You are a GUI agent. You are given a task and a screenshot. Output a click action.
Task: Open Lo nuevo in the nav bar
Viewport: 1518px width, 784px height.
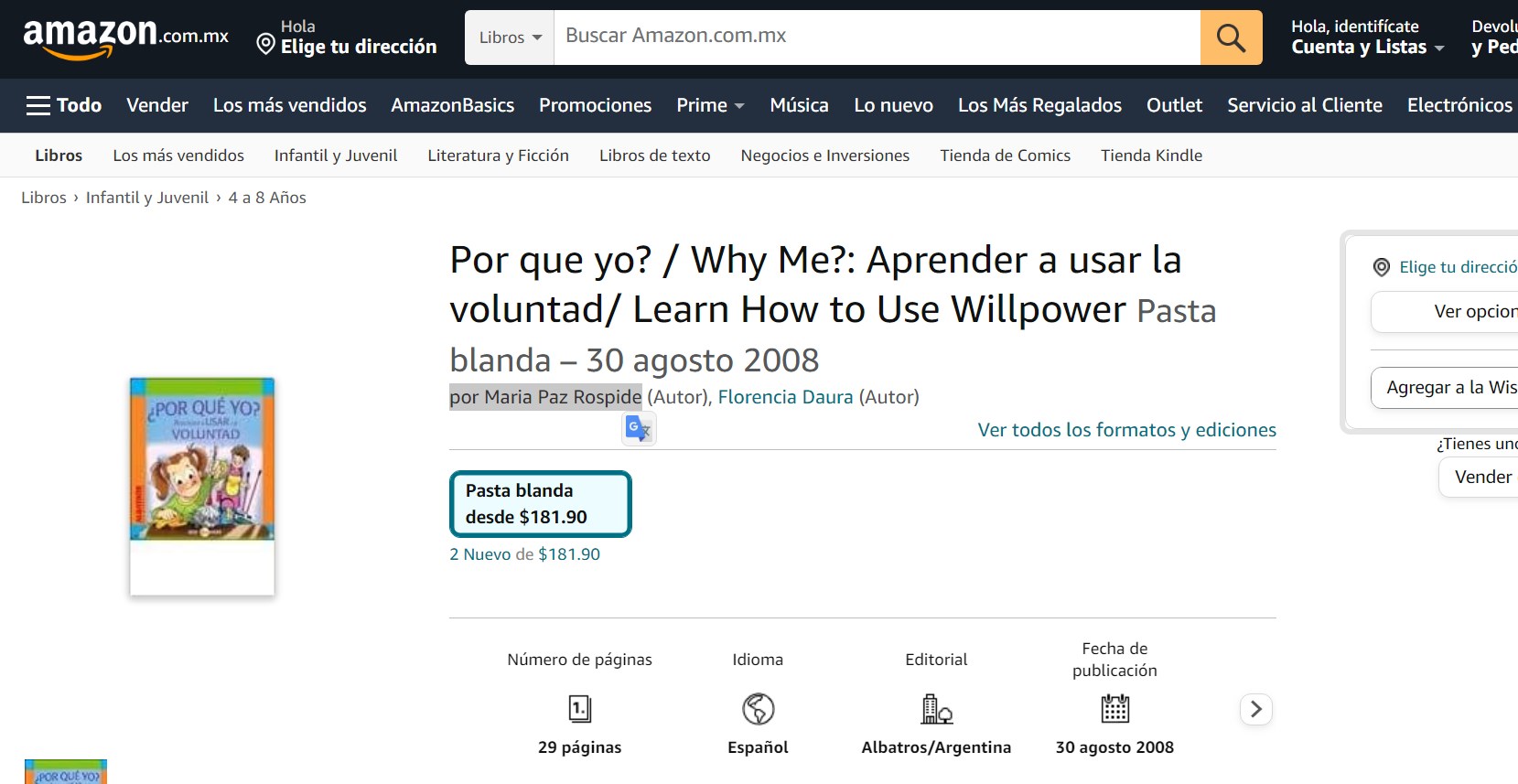click(x=893, y=105)
